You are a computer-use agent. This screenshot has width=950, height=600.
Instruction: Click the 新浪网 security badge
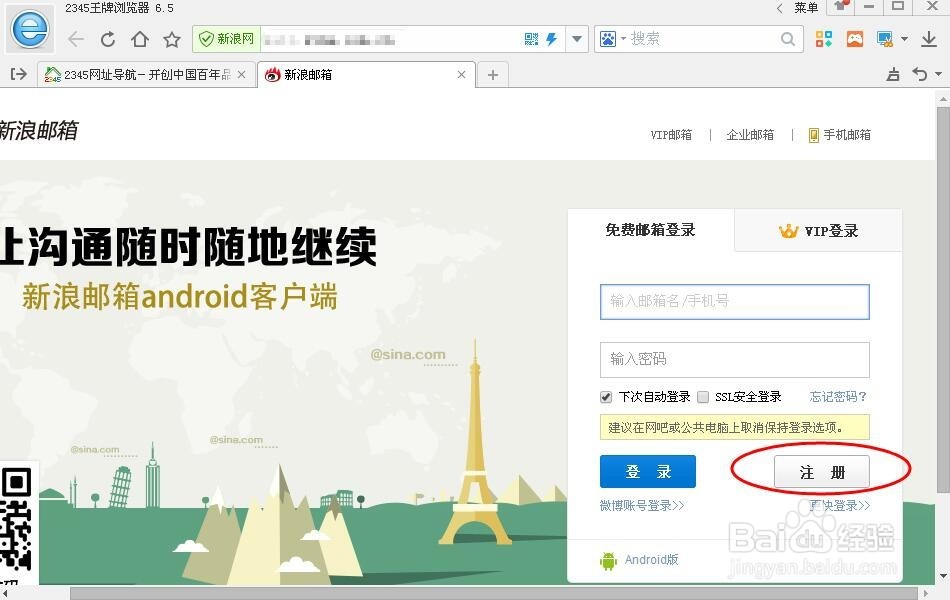click(227, 39)
